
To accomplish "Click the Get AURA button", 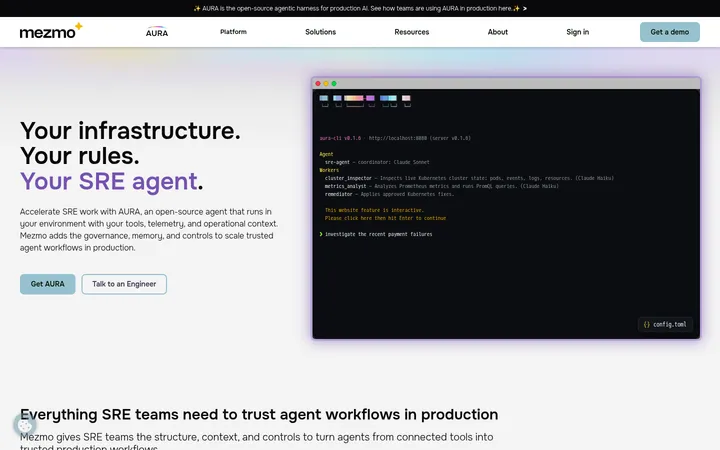I will click(x=47, y=284).
